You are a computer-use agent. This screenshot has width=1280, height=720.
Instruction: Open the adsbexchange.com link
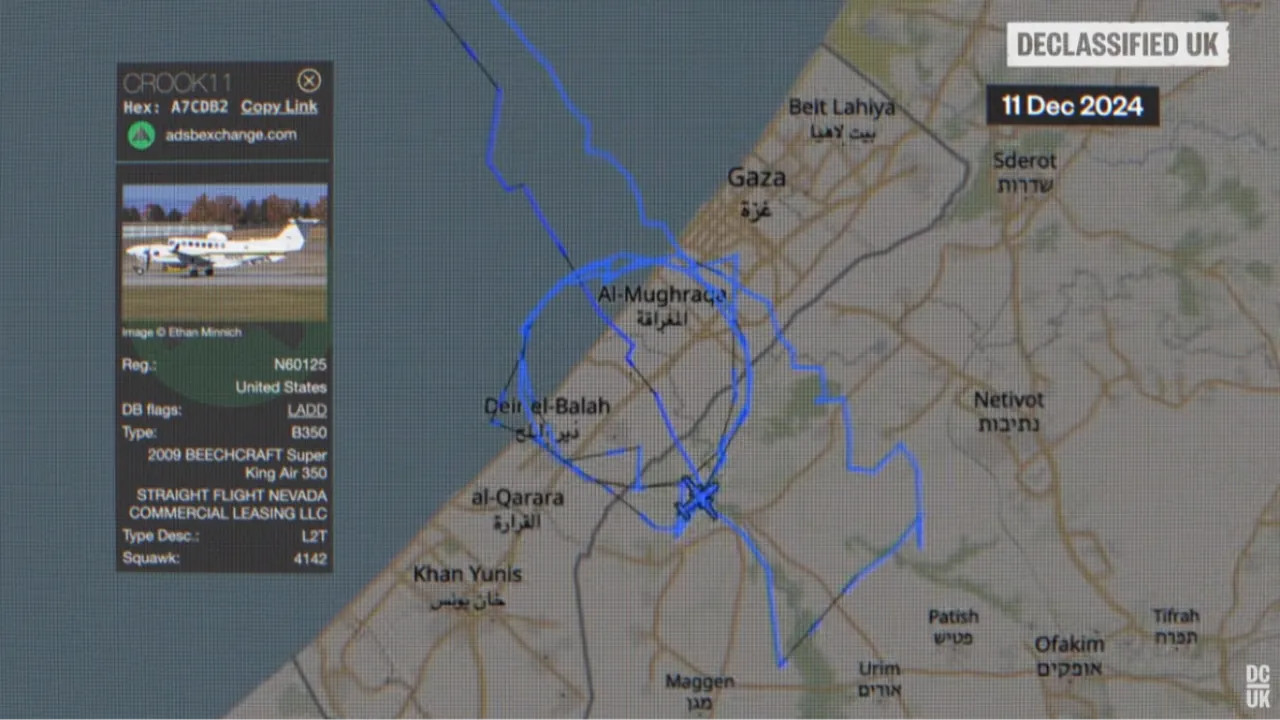point(231,135)
